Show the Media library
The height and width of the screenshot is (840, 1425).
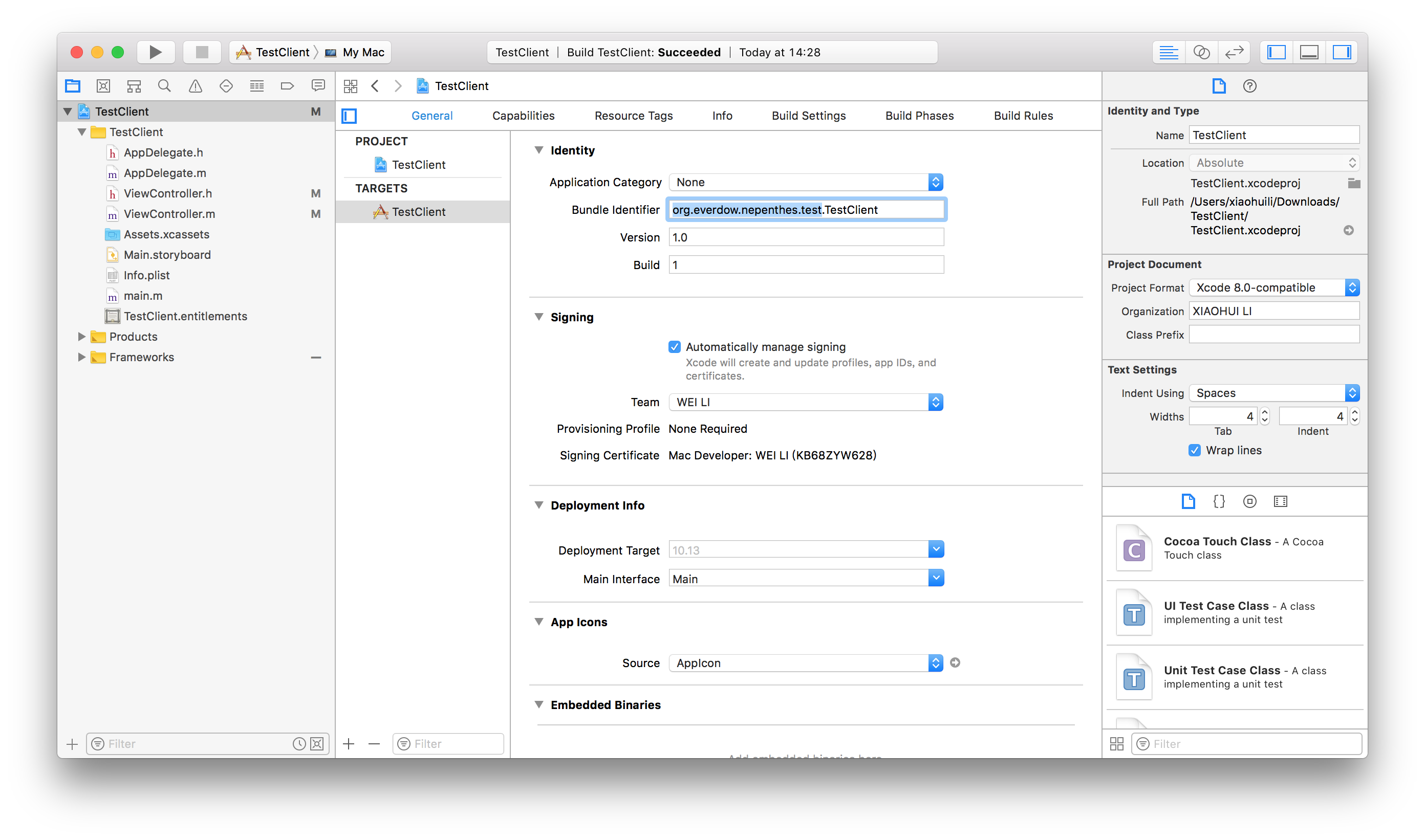pyautogui.click(x=1281, y=501)
